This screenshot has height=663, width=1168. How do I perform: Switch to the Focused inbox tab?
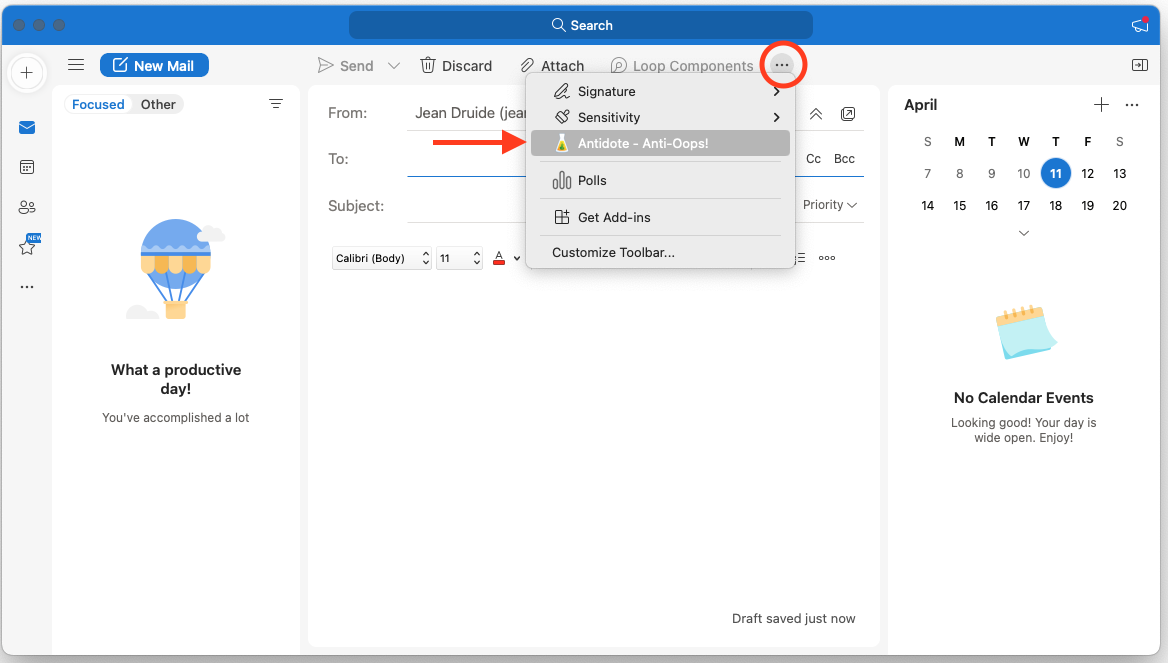[x=98, y=104]
